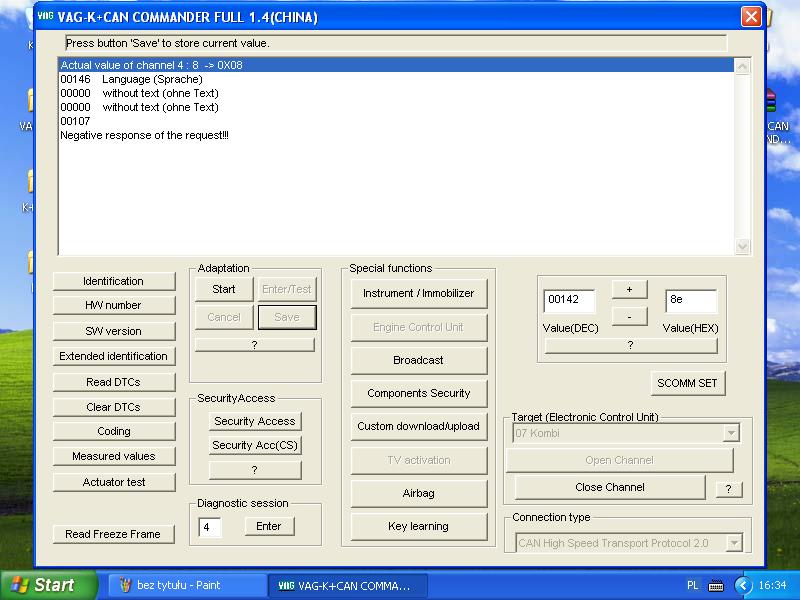Open Custom download/upload
Image resolution: width=800 pixels, height=600 pixels.
418,427
